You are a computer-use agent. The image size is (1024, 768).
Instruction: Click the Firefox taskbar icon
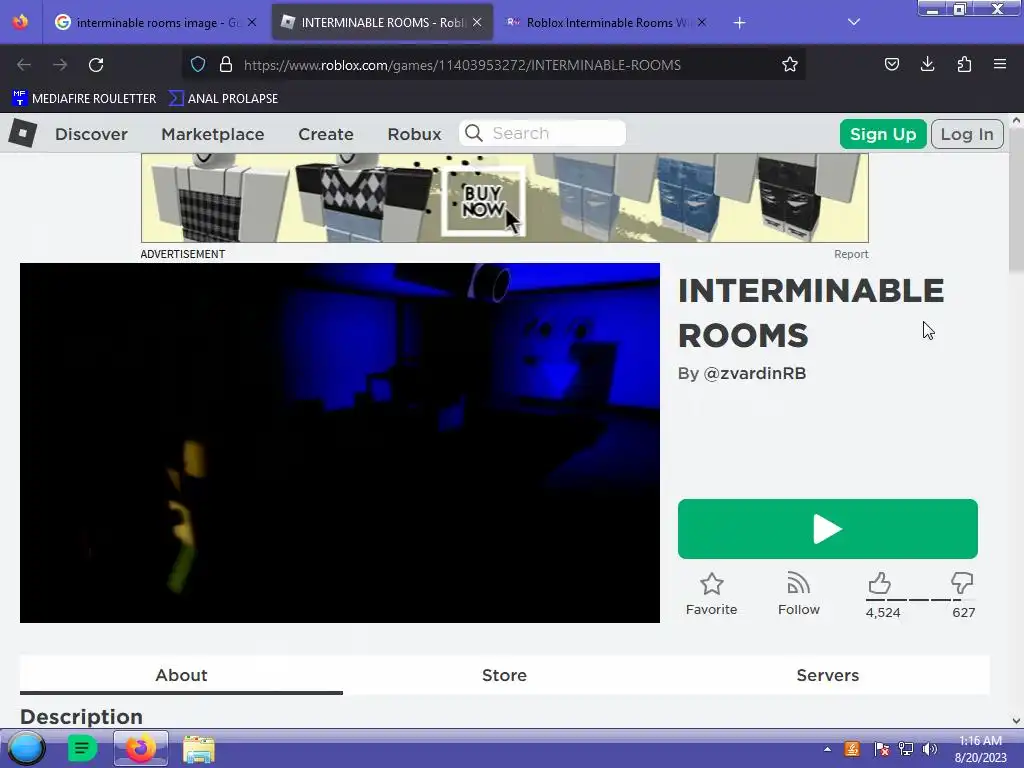tap(140, 748)
